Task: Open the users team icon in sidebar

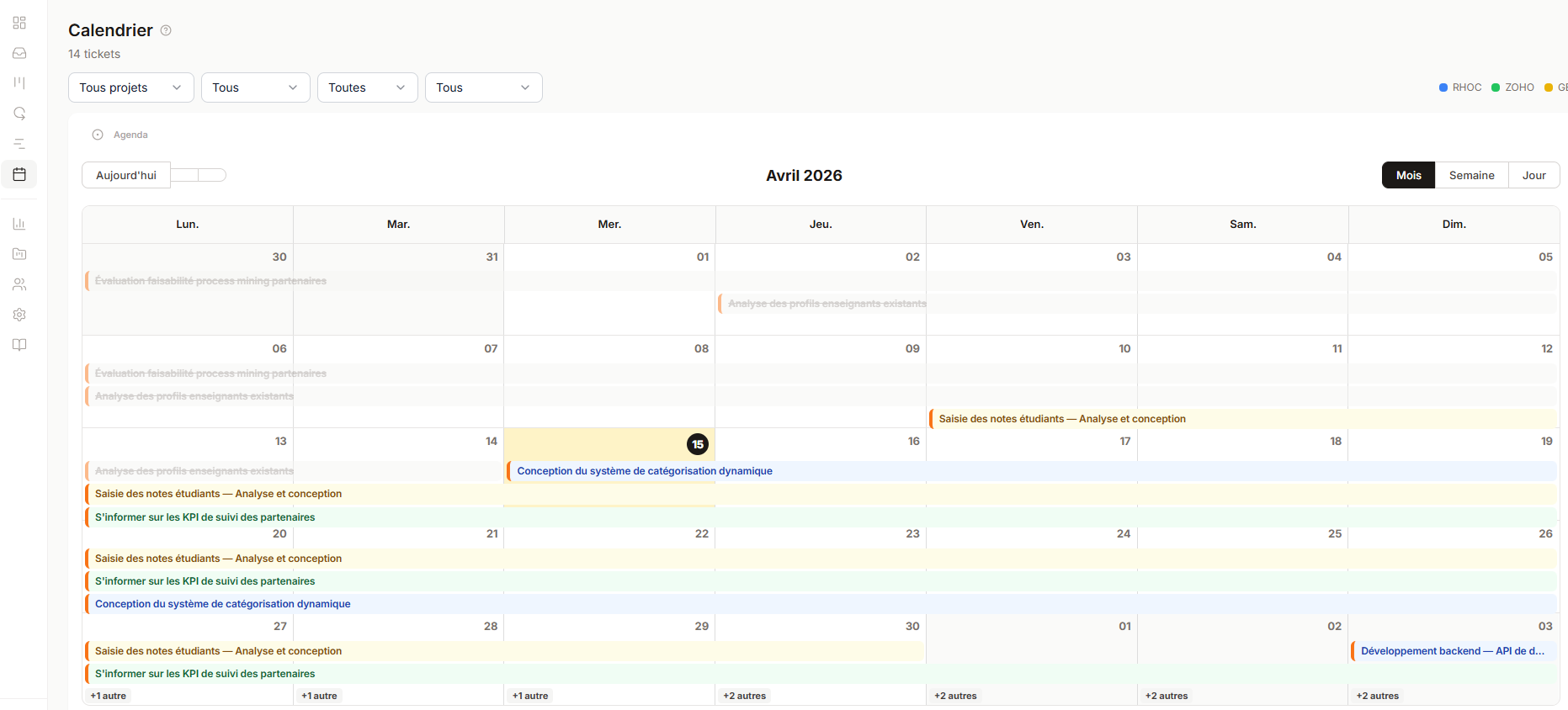Action: pos(19,284)
